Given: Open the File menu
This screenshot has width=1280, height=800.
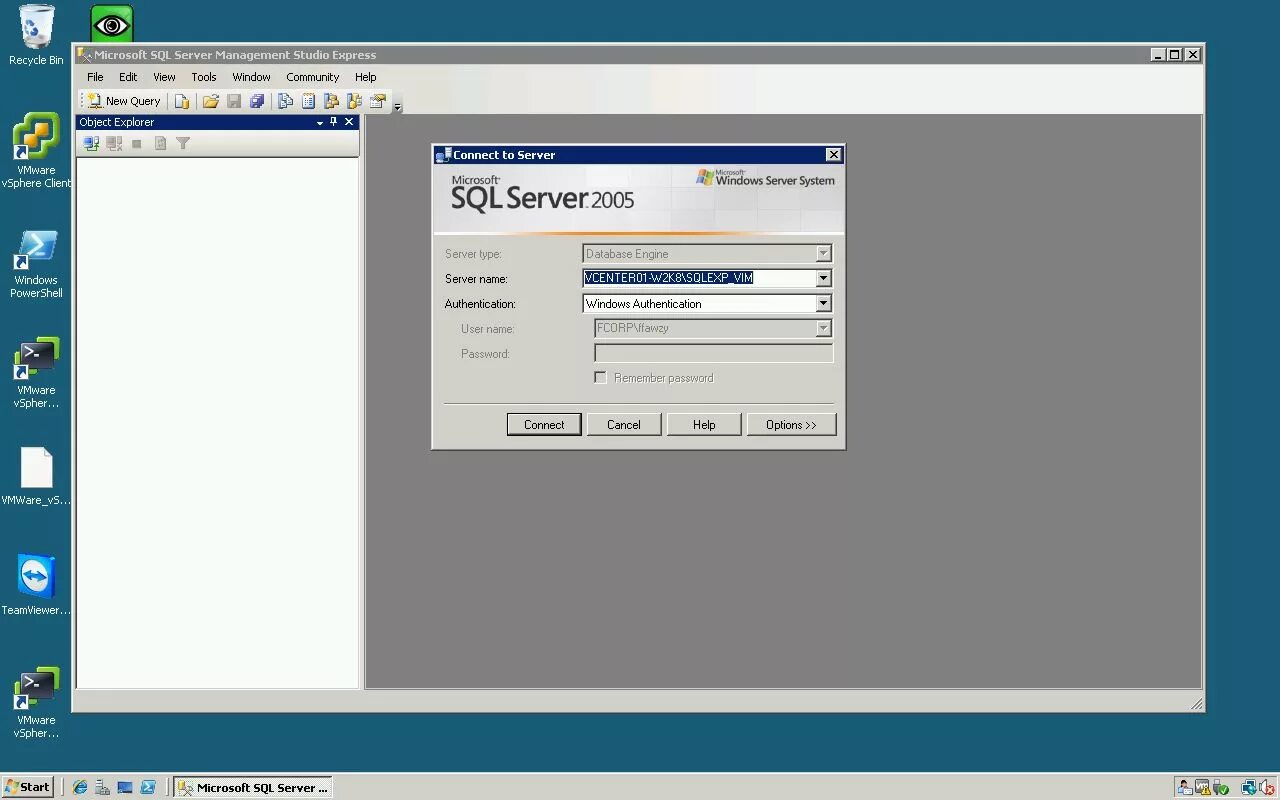Looking at the screenshot, I should [x=95, y=77].
